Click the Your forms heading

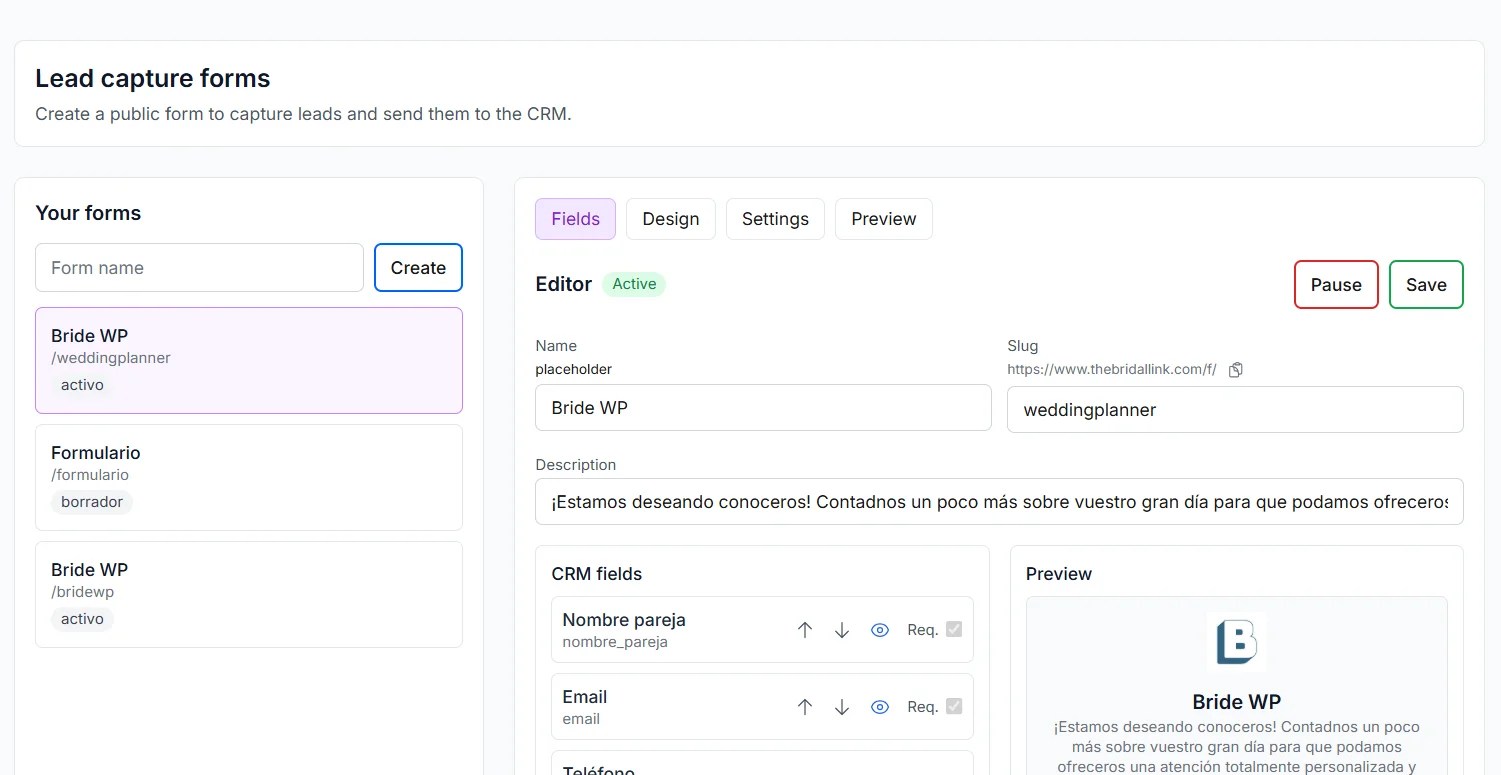(x=88, y=213)
